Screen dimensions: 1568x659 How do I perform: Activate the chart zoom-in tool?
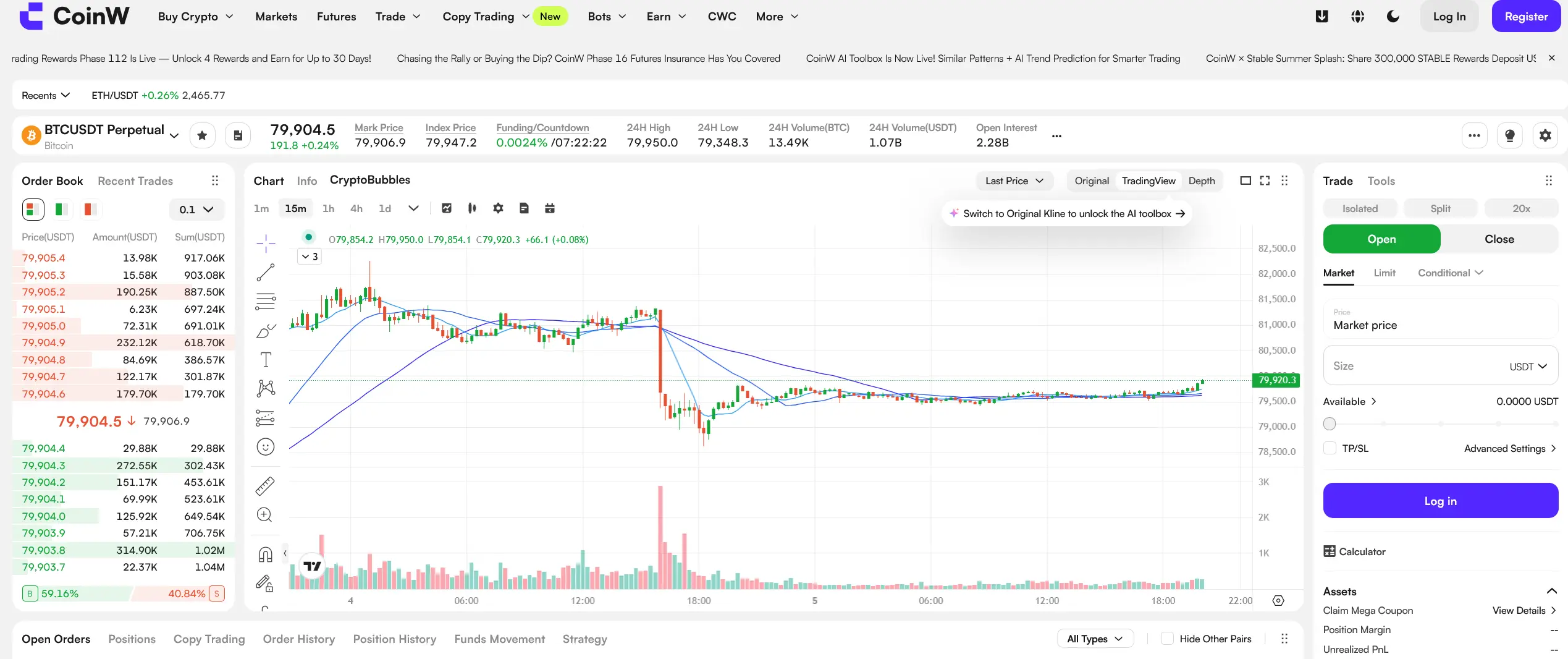(x=264, y=514)
